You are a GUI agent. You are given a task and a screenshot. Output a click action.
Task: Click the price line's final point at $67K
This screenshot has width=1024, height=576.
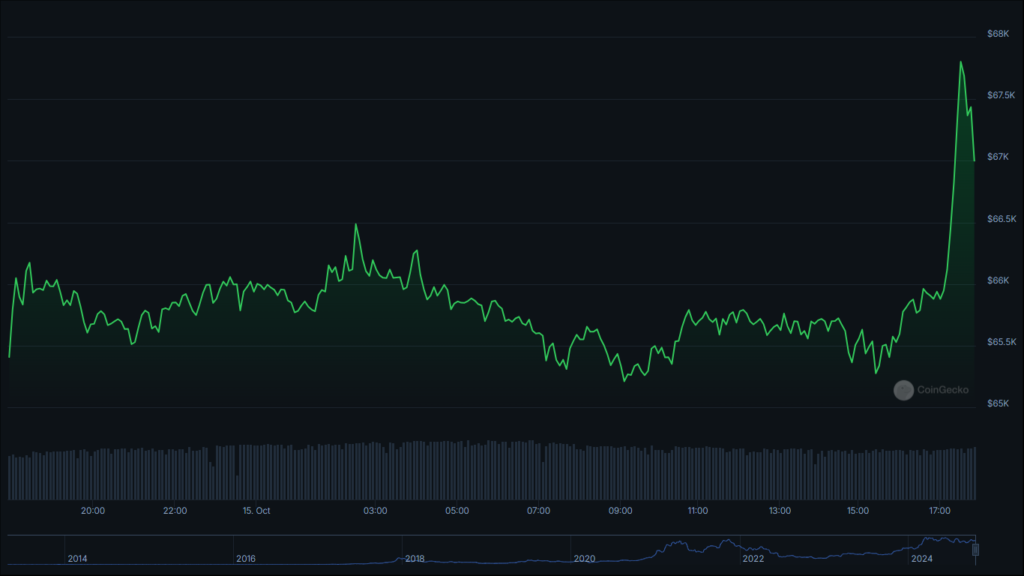point(974,160)
